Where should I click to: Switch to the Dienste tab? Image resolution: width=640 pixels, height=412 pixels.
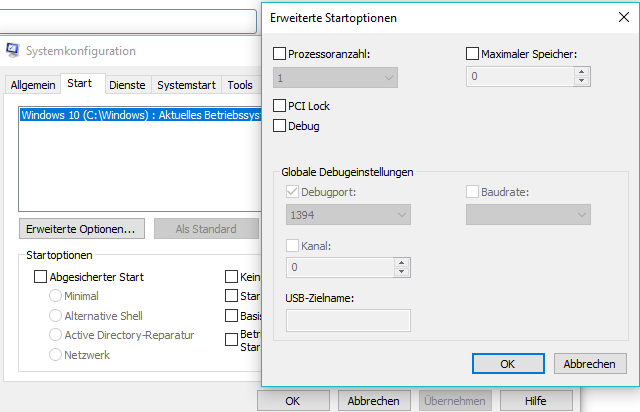click(x=127, y=85)
